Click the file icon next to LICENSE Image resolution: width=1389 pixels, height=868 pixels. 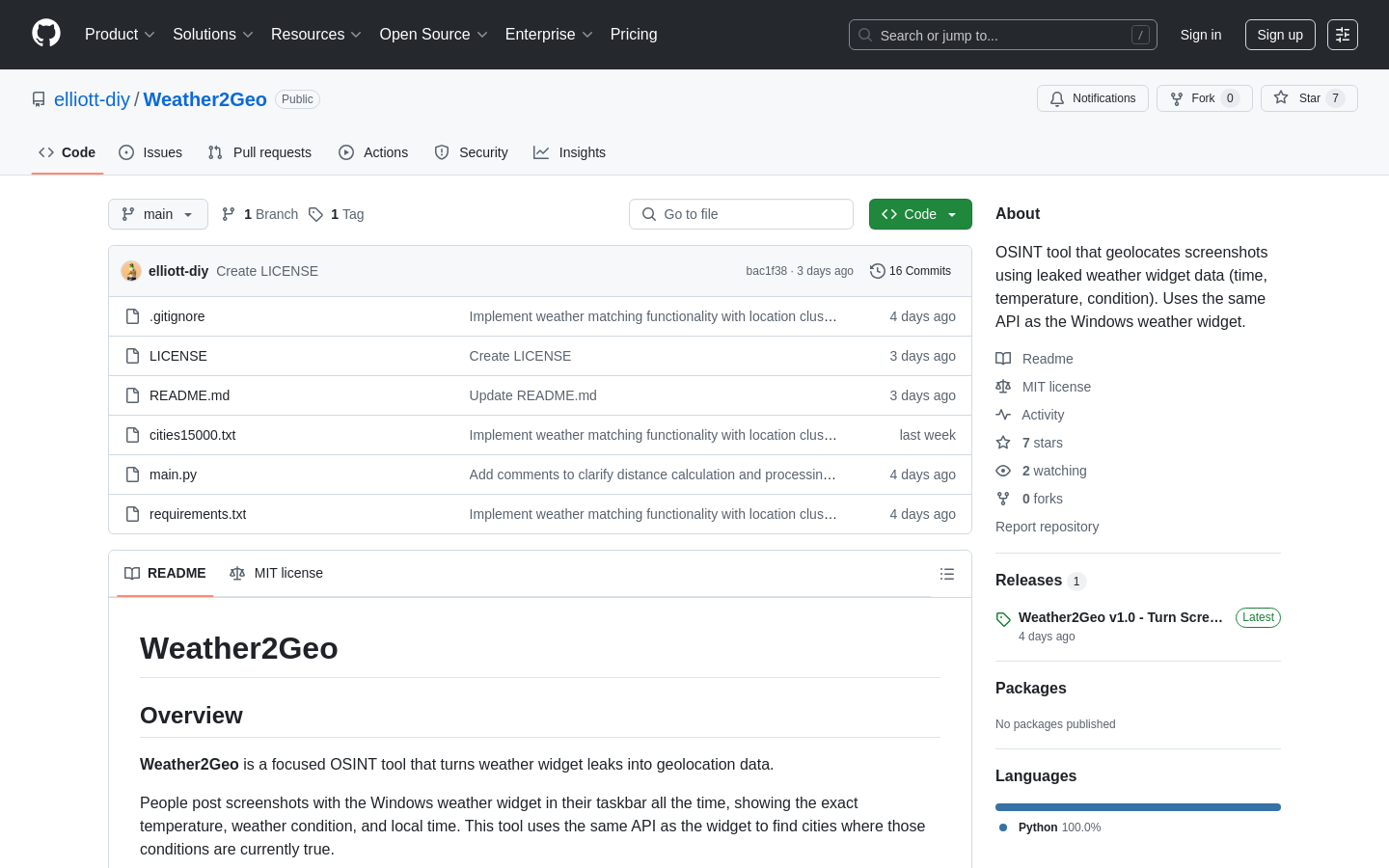pyautogui.click(x=133, y=356)
